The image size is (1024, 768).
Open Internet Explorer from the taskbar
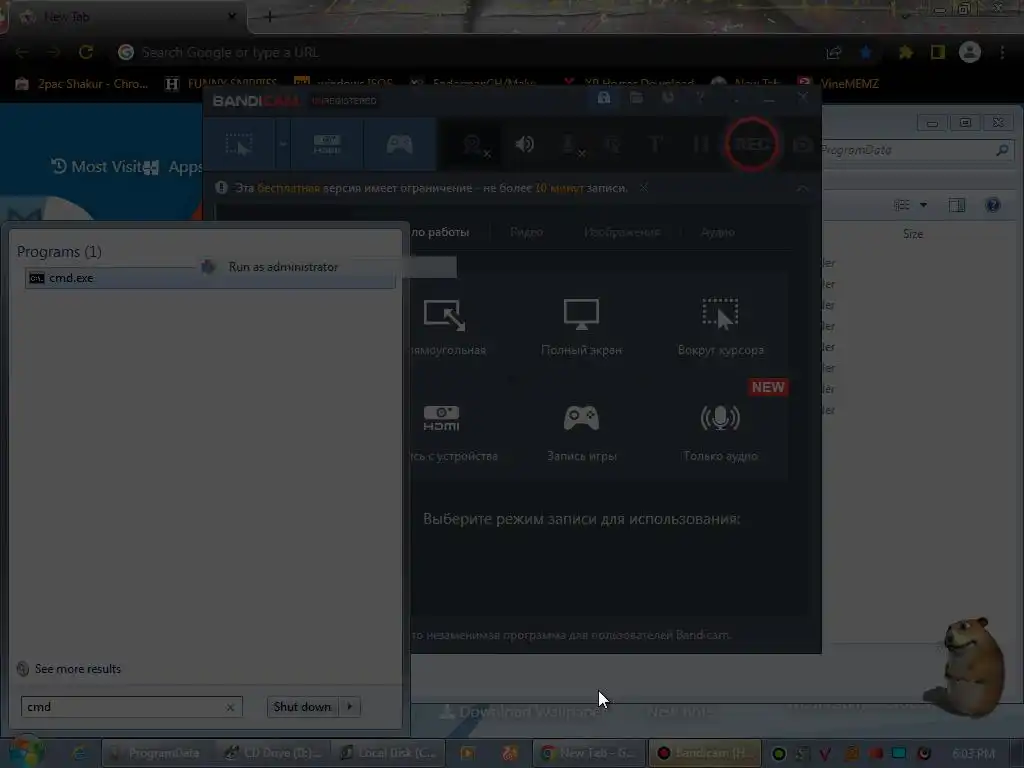click(x=79, y=753)
